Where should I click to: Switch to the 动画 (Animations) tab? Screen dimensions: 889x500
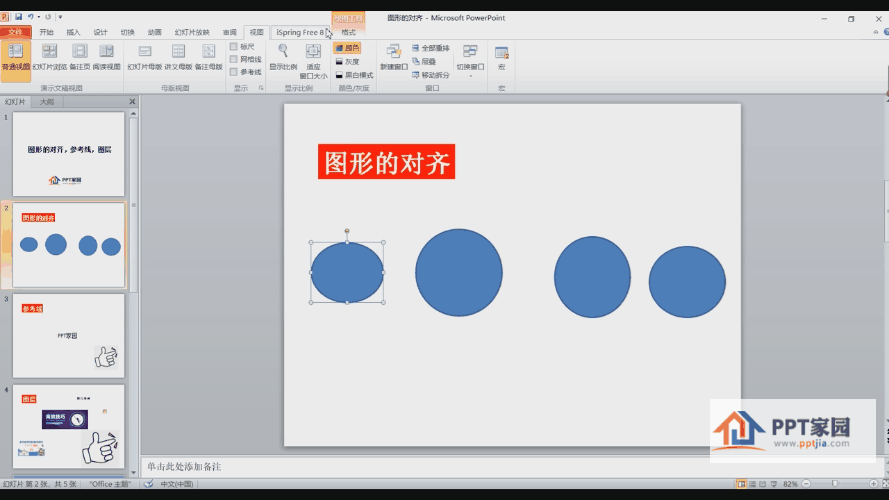pyautogui.click(x=154, y=32)
